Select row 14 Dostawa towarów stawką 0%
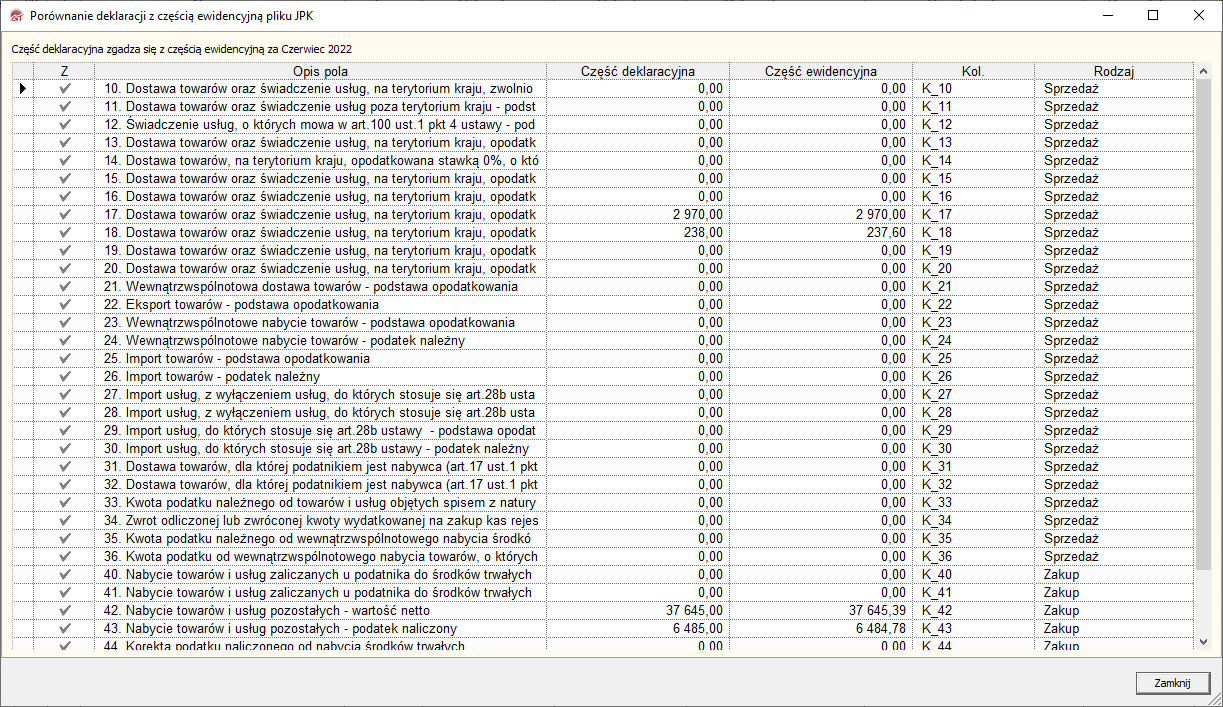Viewport: 1223px width, 707px height. pos(321,161)
